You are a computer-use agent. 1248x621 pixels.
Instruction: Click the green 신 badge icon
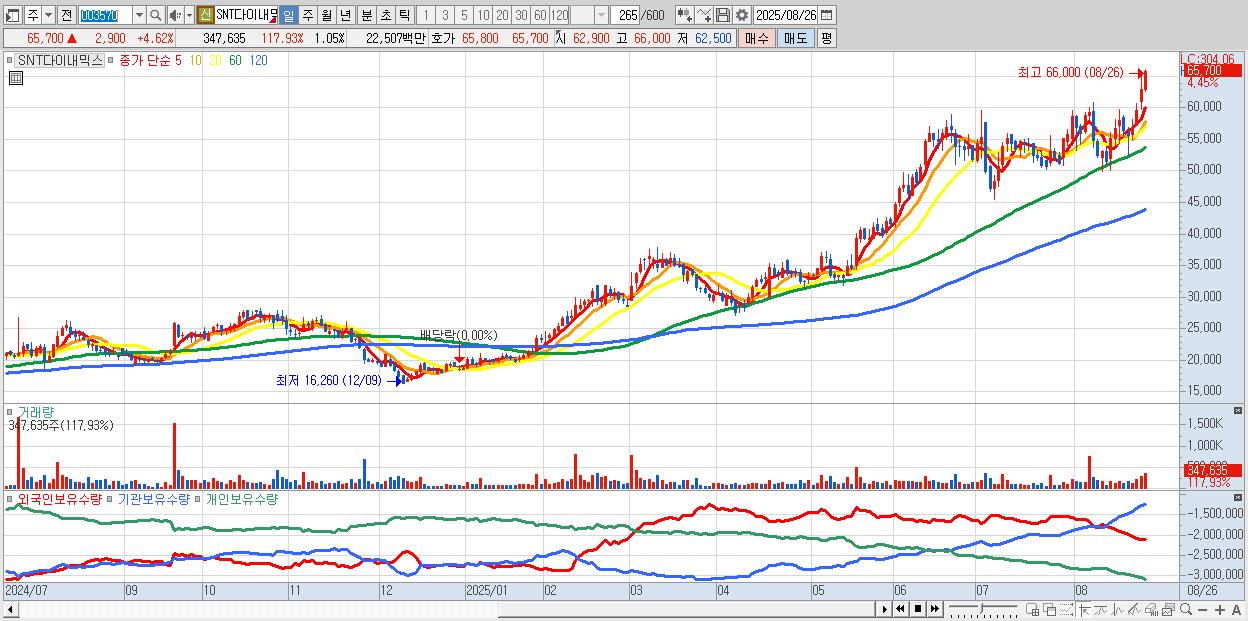[x=205, y=15]
